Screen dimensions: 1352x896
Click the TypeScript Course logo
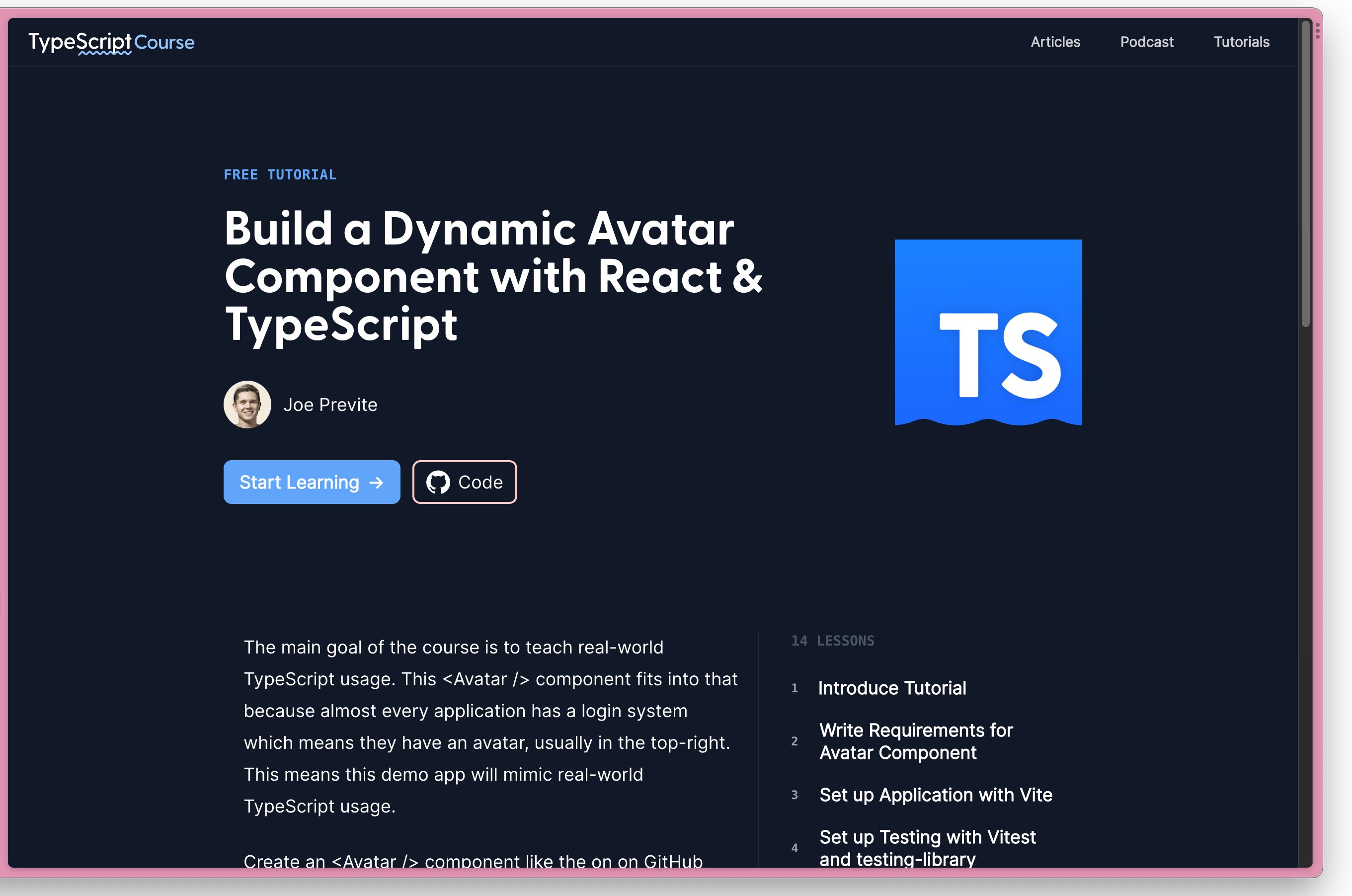pyautogui.click(x=111, y=42)
